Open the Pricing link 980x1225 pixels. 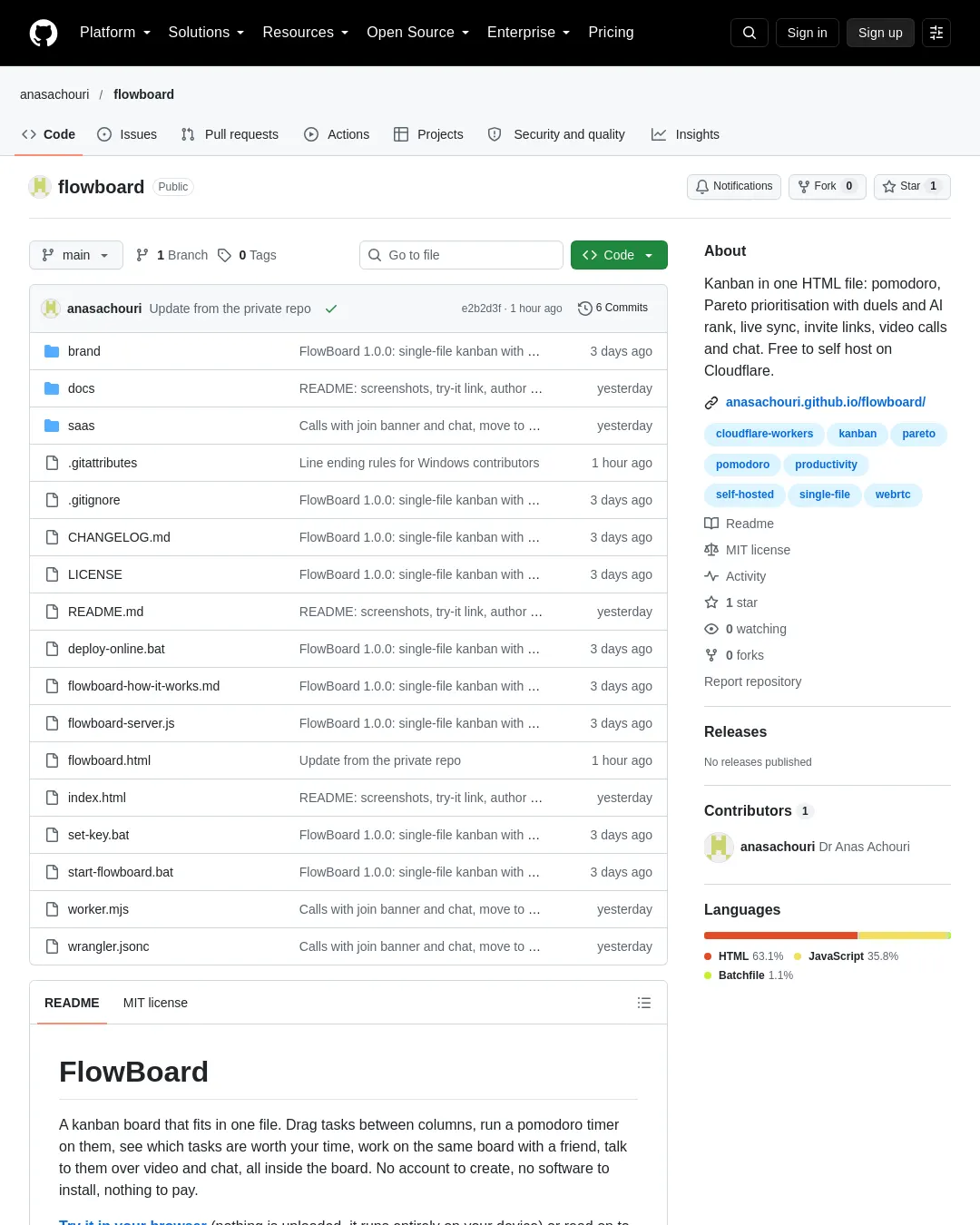tap(611, 33)
